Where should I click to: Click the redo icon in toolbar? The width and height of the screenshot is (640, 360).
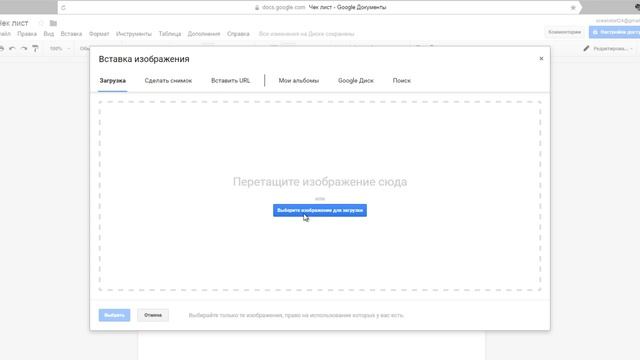pos(24,49)
